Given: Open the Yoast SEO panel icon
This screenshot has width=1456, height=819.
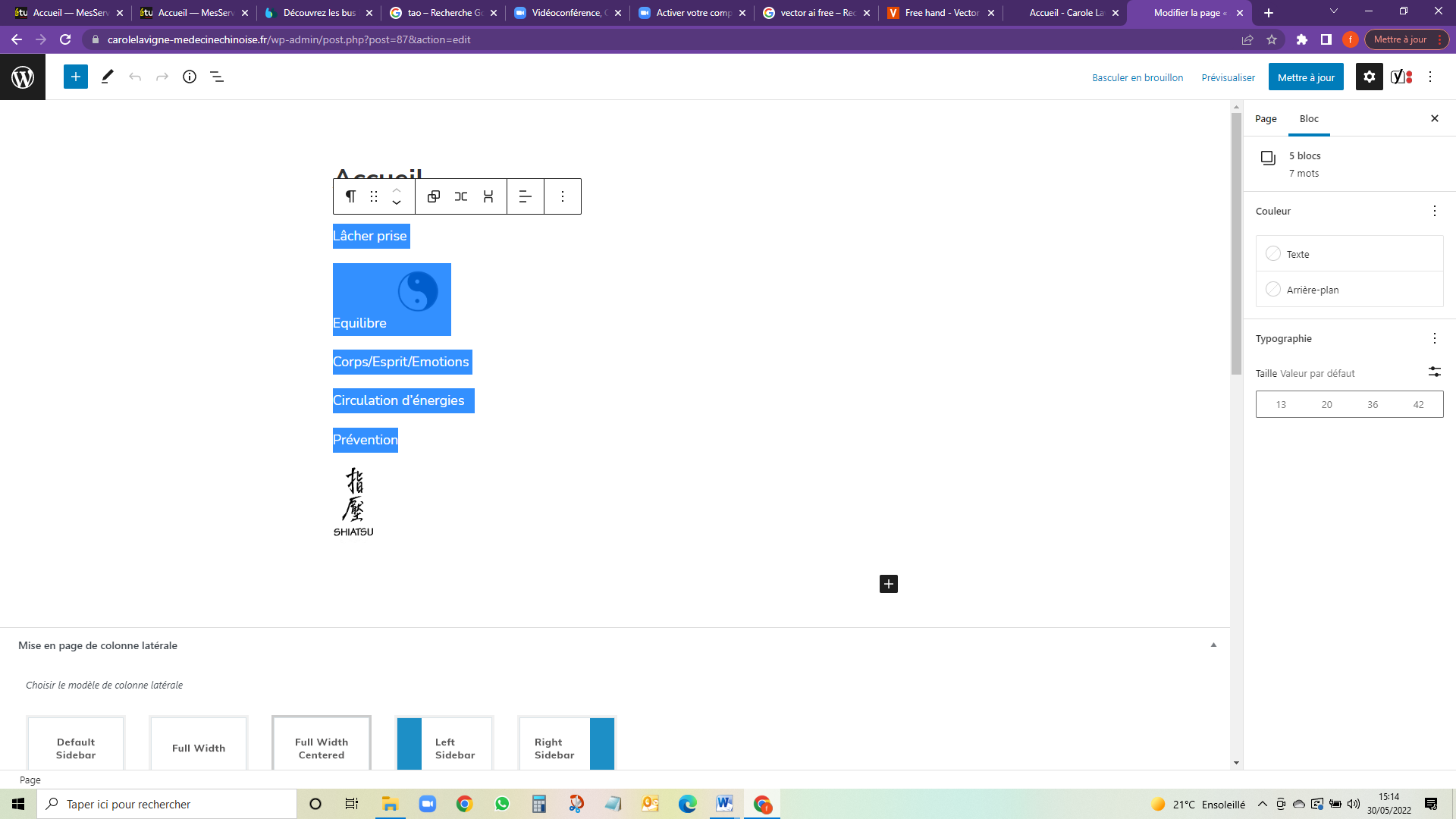Looking at the screenshot, I should tap(1401, 77).
